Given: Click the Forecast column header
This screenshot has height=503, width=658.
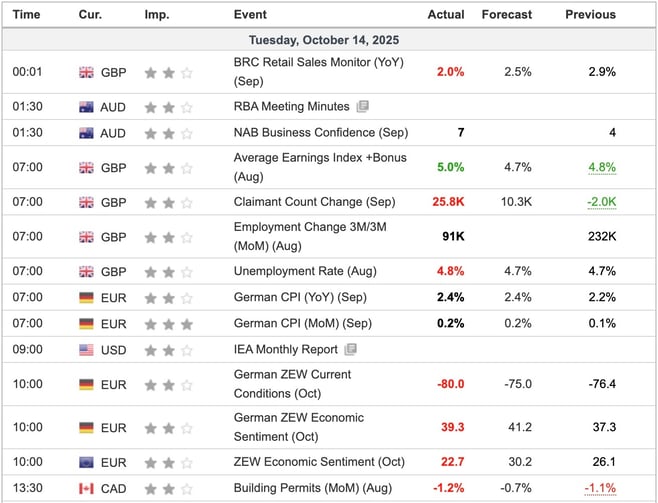Looking at the screenshot, I should 507,15.
